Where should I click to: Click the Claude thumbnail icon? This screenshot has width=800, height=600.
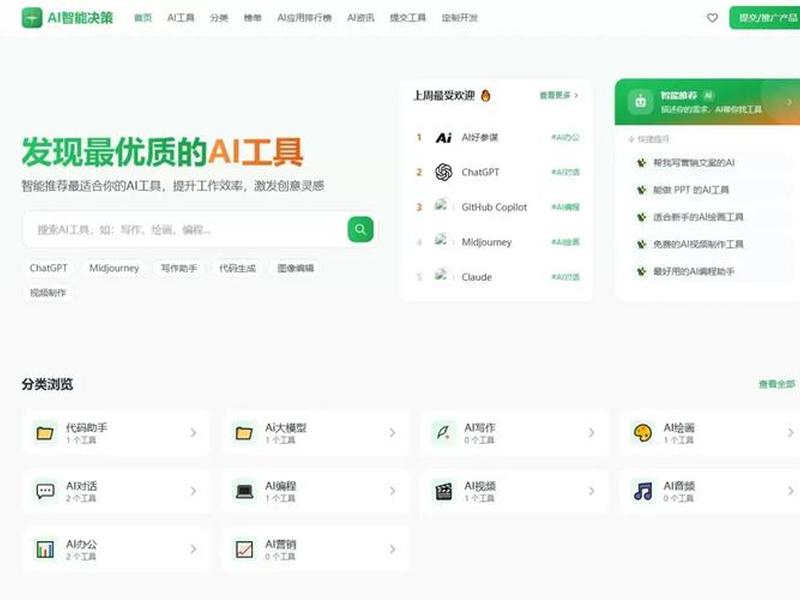pyautogui.click(x=441, y=276)
